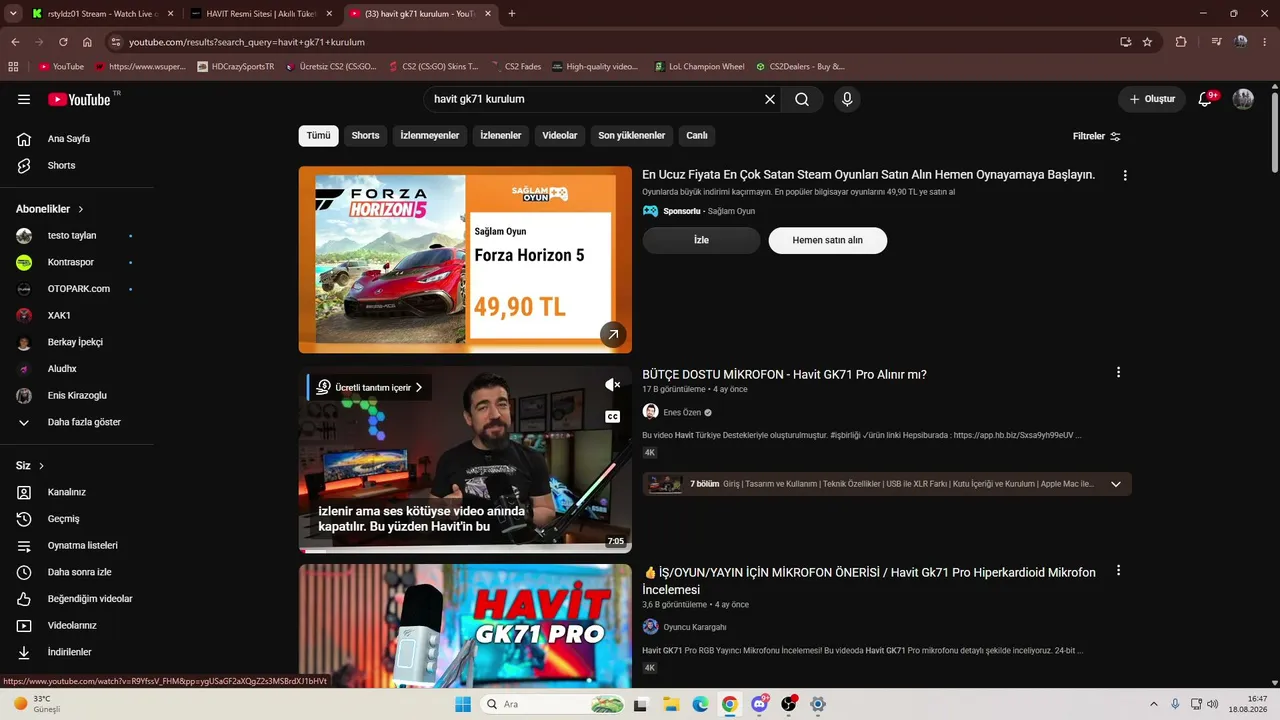Image resolution: width=1280 pixels, height=720 pixels.
Task: Select the İzlenenler filter chip
Action: pyautogui.click(x=501, y=136)
